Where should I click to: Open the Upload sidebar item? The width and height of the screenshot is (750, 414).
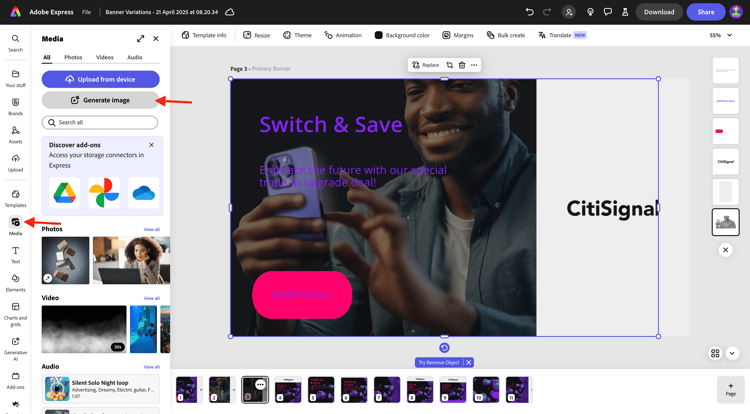pyautogui.click(x=15, y=163)
